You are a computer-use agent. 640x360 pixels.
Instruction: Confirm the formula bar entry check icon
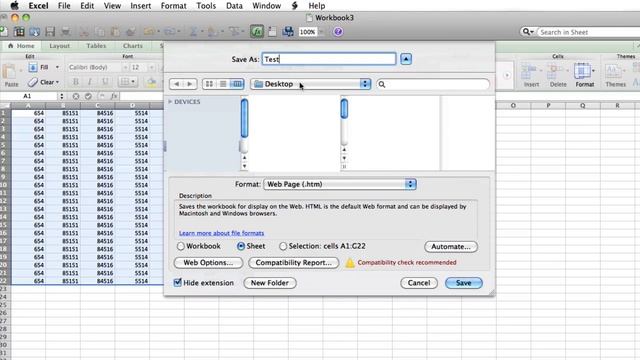tap(88, 96)
